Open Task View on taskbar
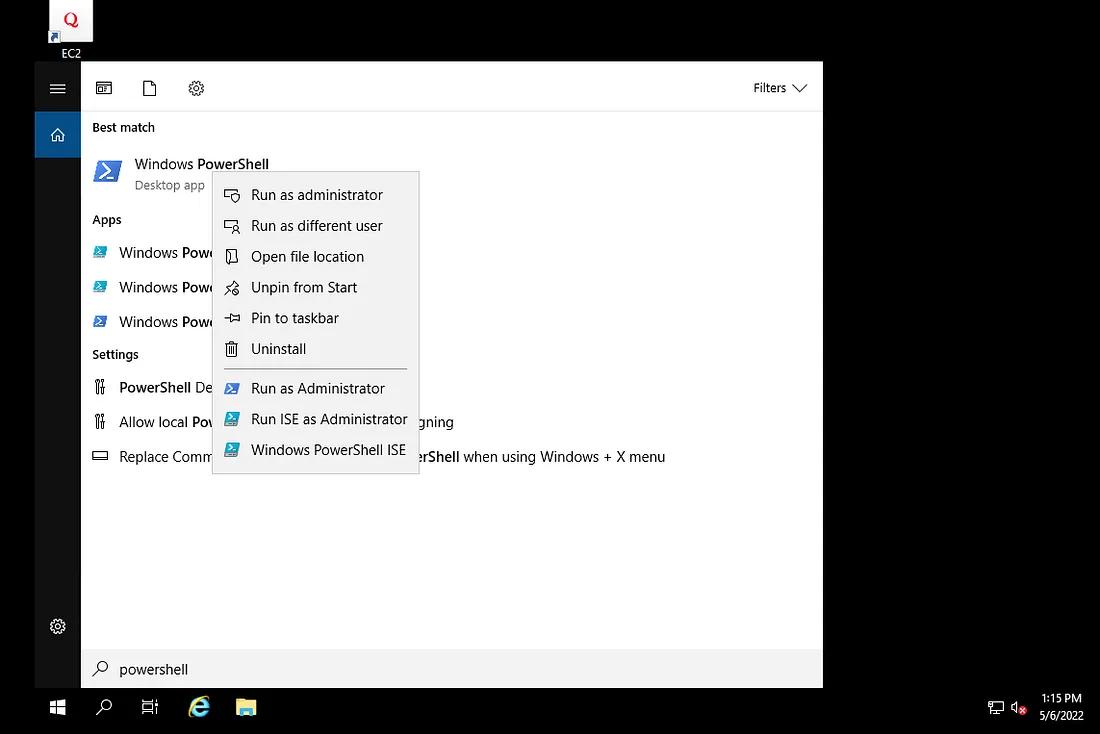 (x=150, y=707)
